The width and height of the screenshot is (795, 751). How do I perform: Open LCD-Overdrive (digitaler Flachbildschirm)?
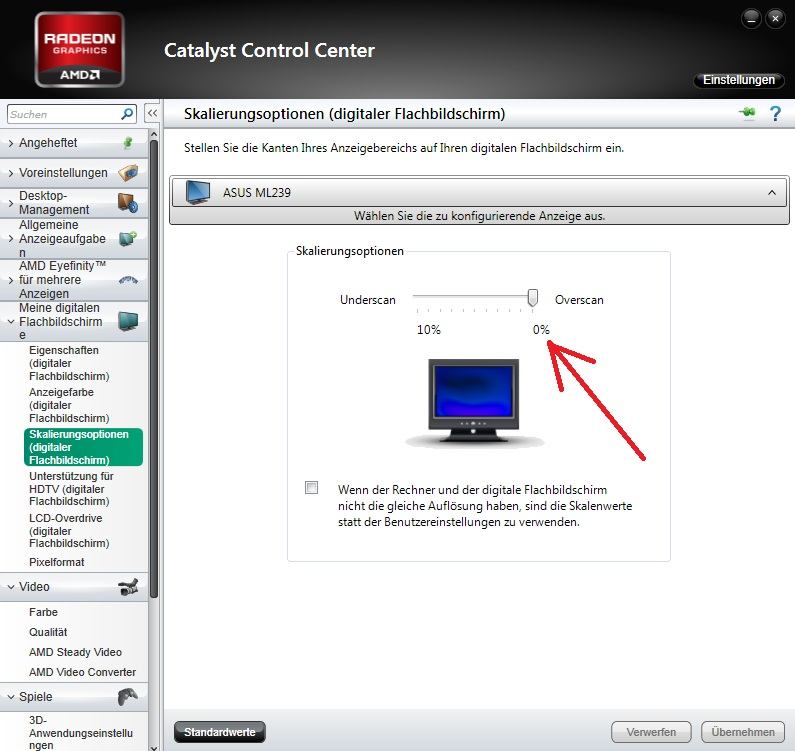point(69,531)
